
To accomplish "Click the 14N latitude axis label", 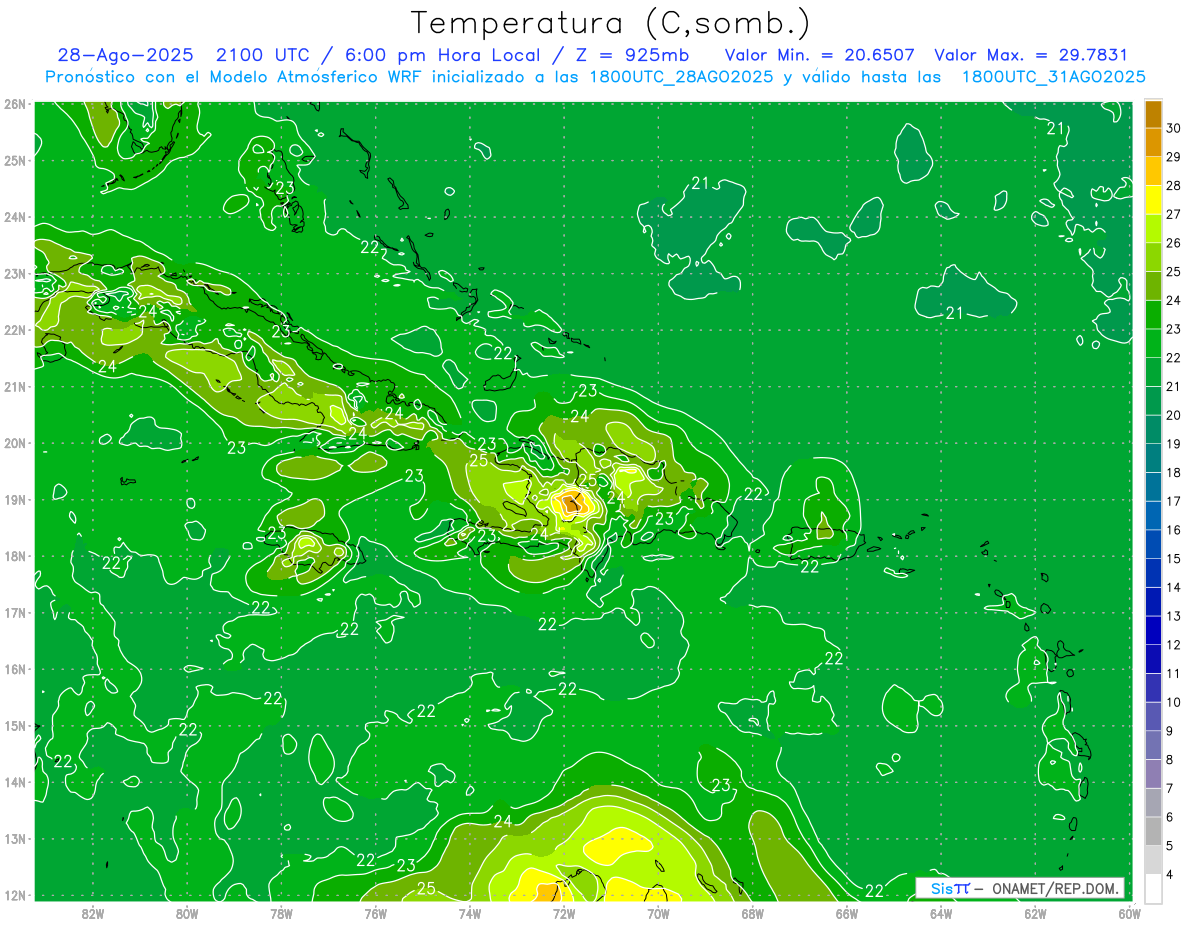I will [14, 782].
